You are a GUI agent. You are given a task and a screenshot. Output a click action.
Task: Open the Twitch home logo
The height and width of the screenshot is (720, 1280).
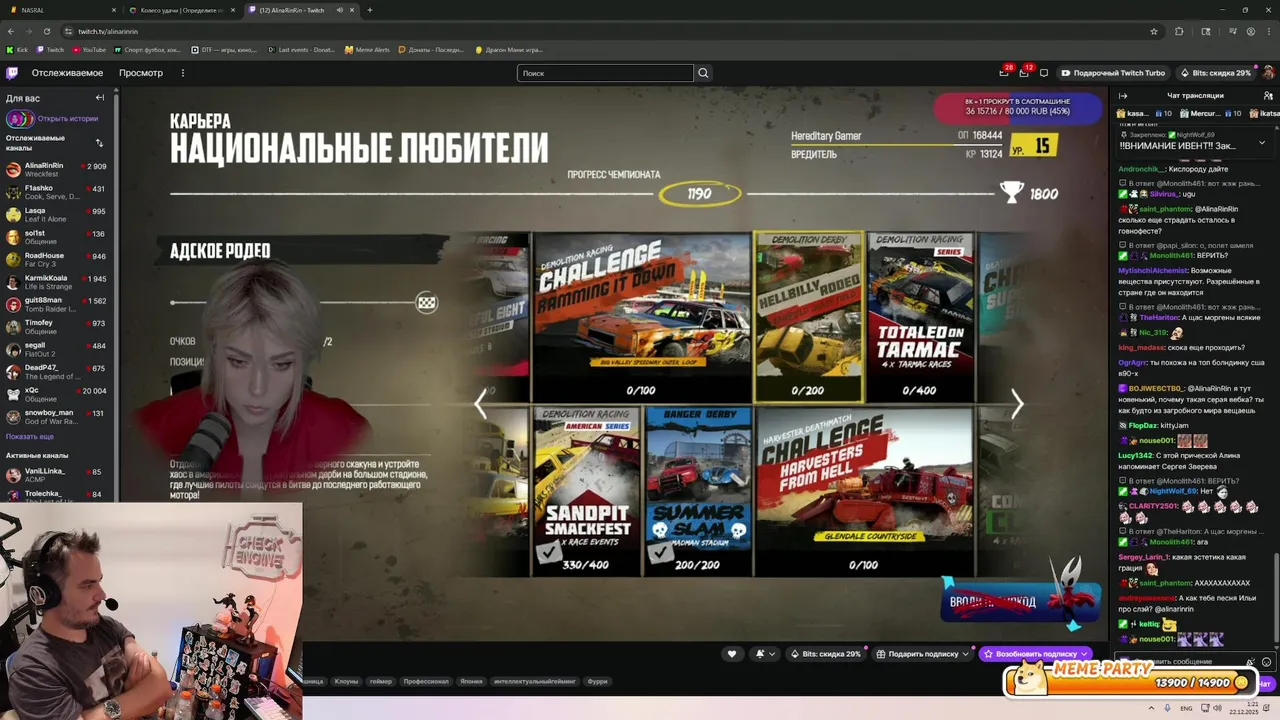[12, 73]
